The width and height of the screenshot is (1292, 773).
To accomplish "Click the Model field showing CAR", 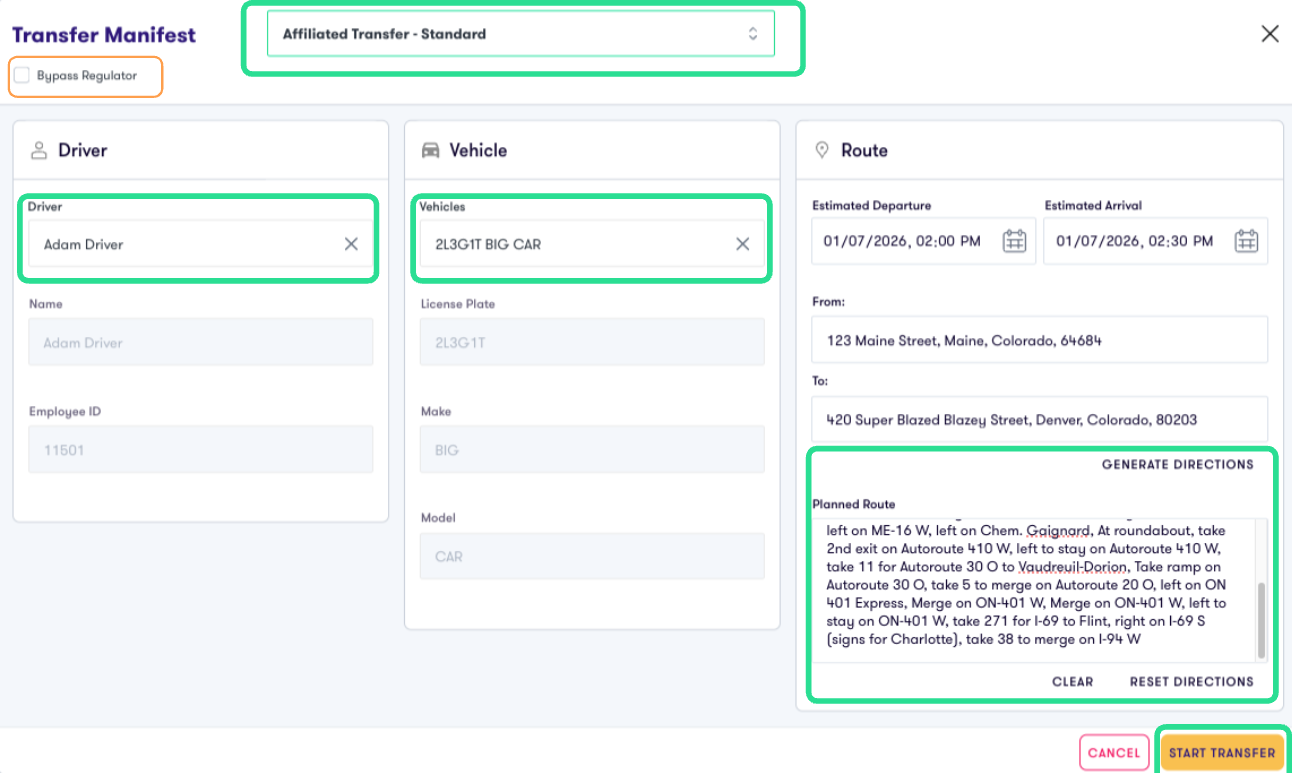I will 592,556.
